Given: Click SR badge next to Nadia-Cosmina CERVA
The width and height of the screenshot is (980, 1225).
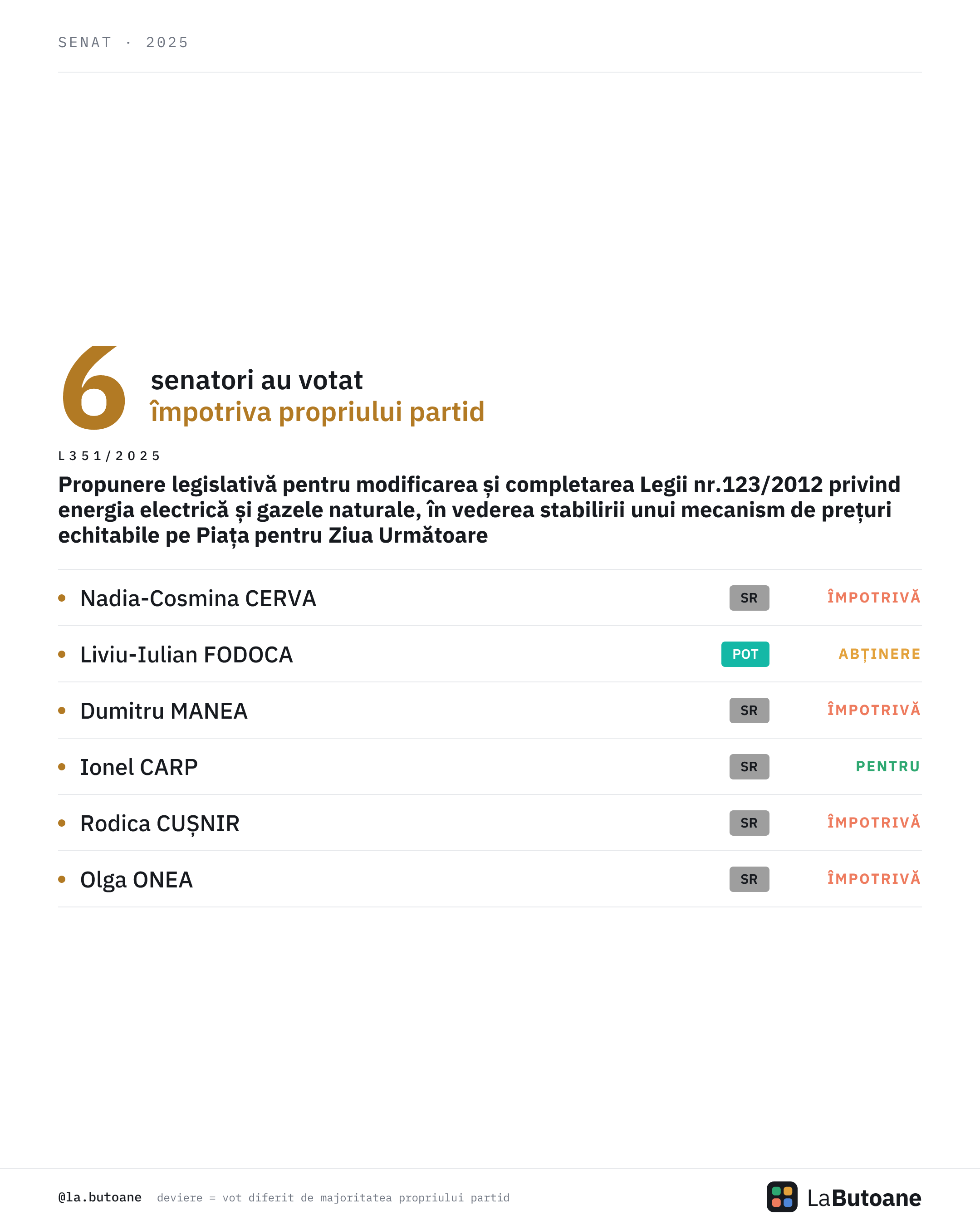Looking at the screenshot, I should click(x=749, y=598).
